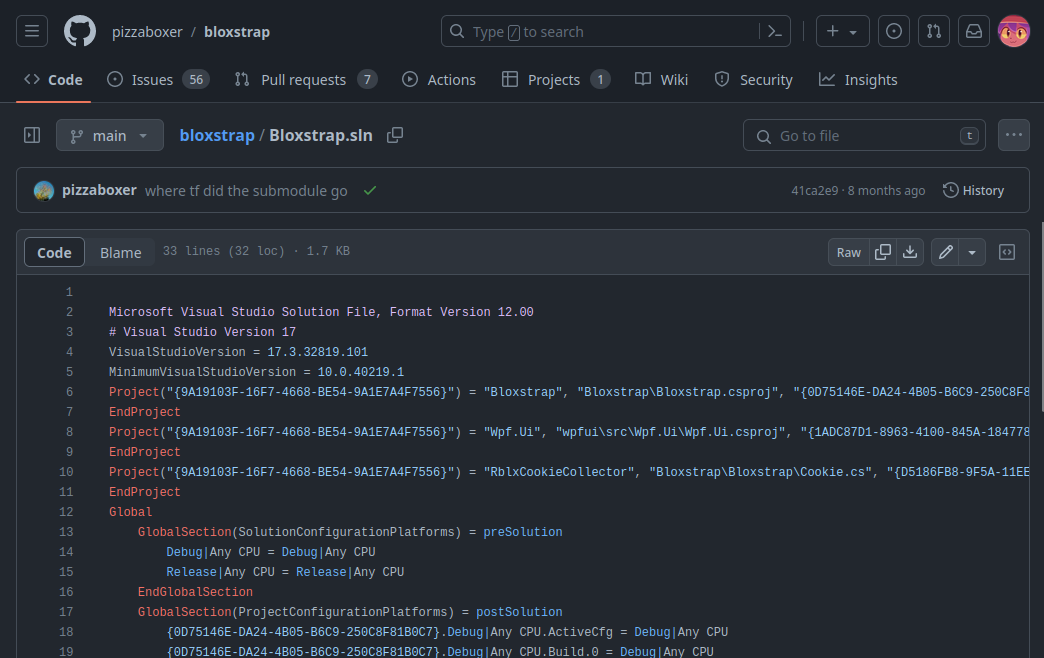Click the GitHub logo icon
Viewport: 1044px width, 658px height.
[80, 32]
